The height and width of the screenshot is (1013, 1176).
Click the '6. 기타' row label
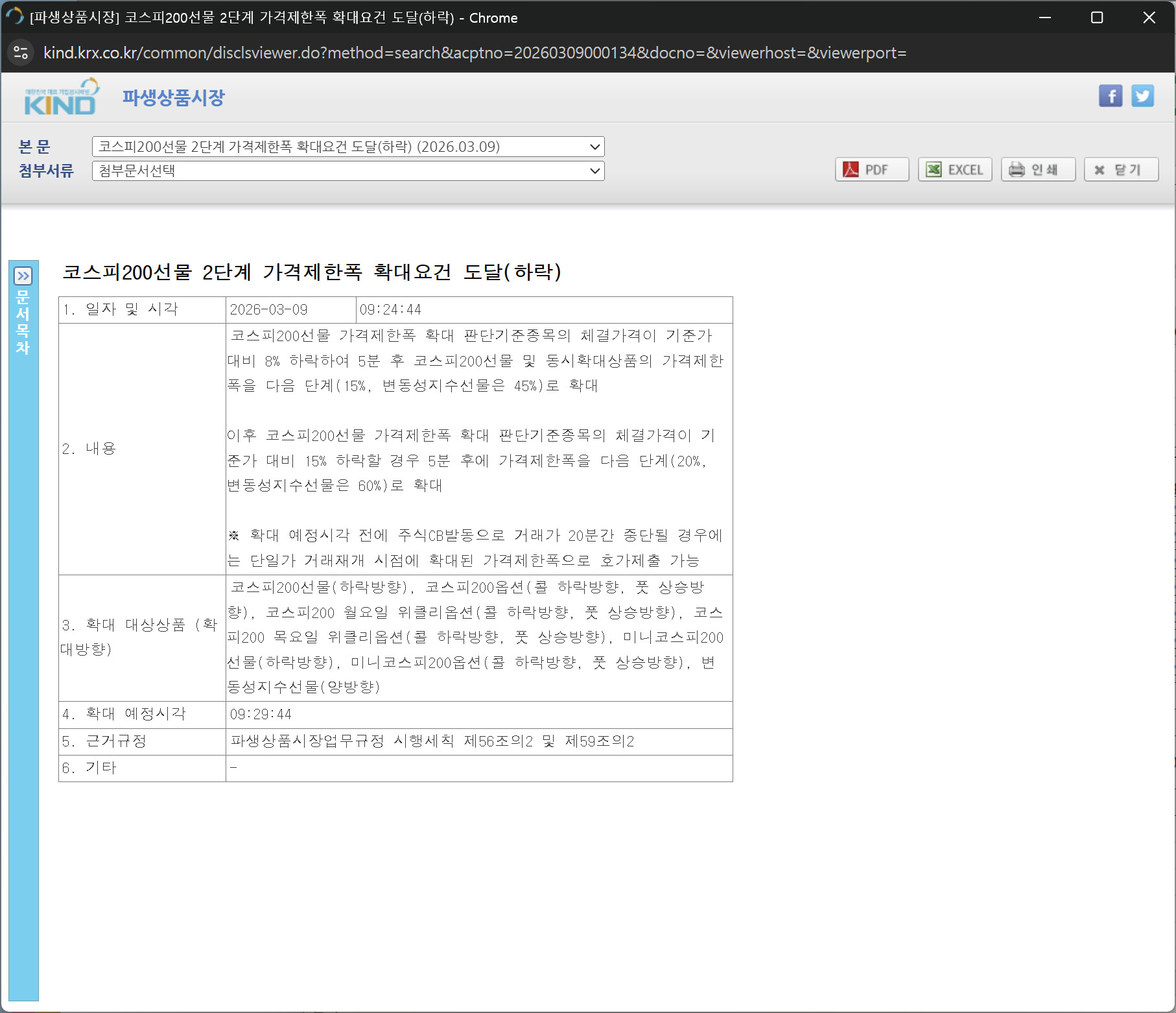[x=89, y=768]
